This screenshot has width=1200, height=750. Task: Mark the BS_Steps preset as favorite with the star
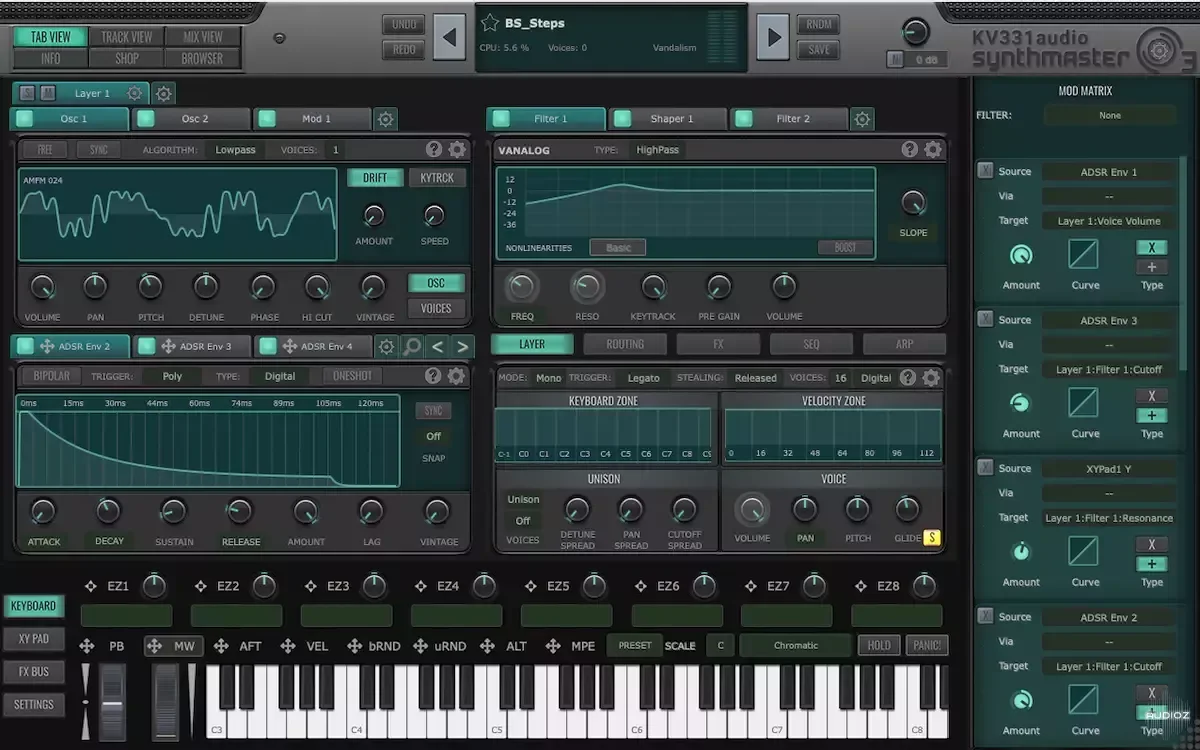tap(490, 23)
